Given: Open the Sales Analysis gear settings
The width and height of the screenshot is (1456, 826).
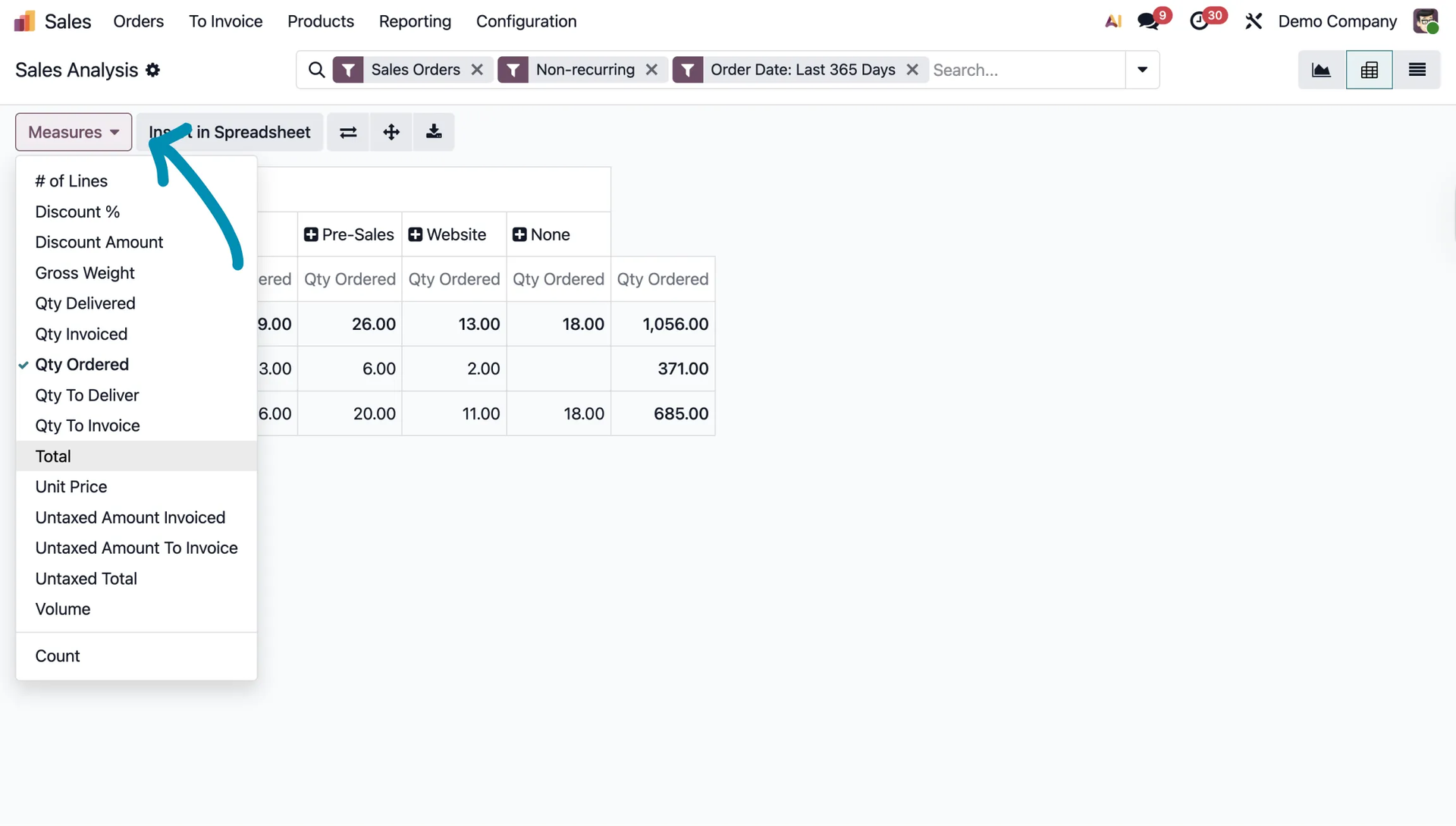Looking at the screenshot, I should 153,70.
